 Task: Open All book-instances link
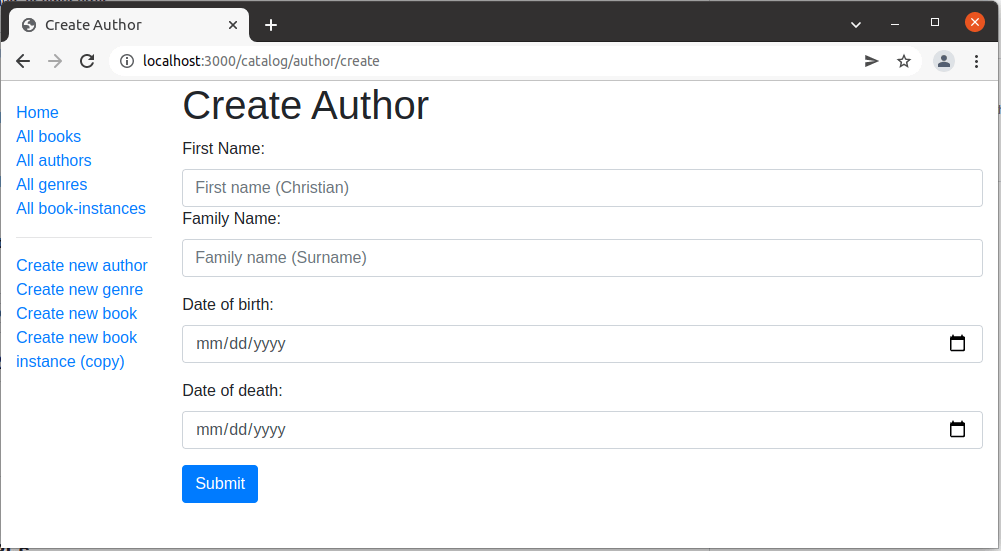(x=81, y=209)
